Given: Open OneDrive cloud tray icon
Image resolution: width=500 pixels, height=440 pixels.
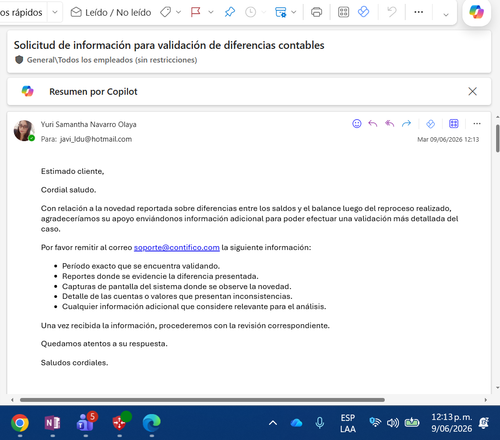Looking at the screenshot, I should pyautogui.click(x=296, y=423).
